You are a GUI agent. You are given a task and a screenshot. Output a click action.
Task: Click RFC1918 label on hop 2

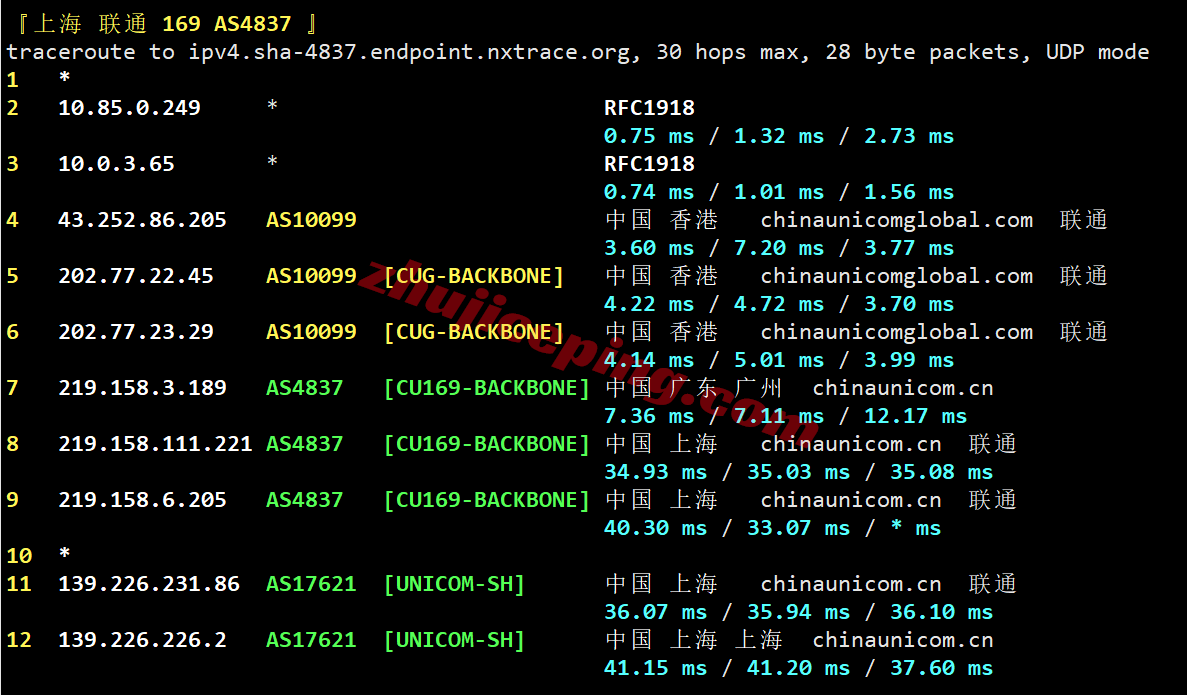650,108
